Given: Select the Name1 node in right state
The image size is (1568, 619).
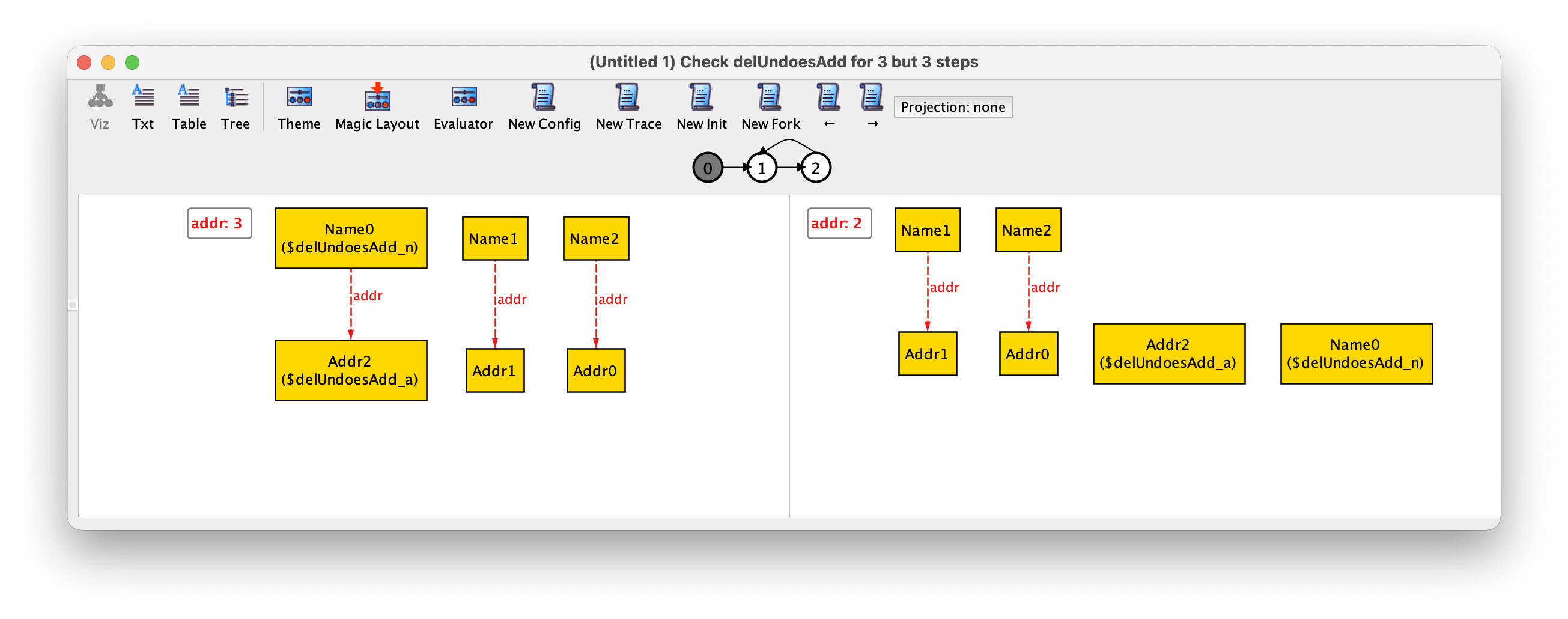Looking at the screenshot, I should click(927, 230).
